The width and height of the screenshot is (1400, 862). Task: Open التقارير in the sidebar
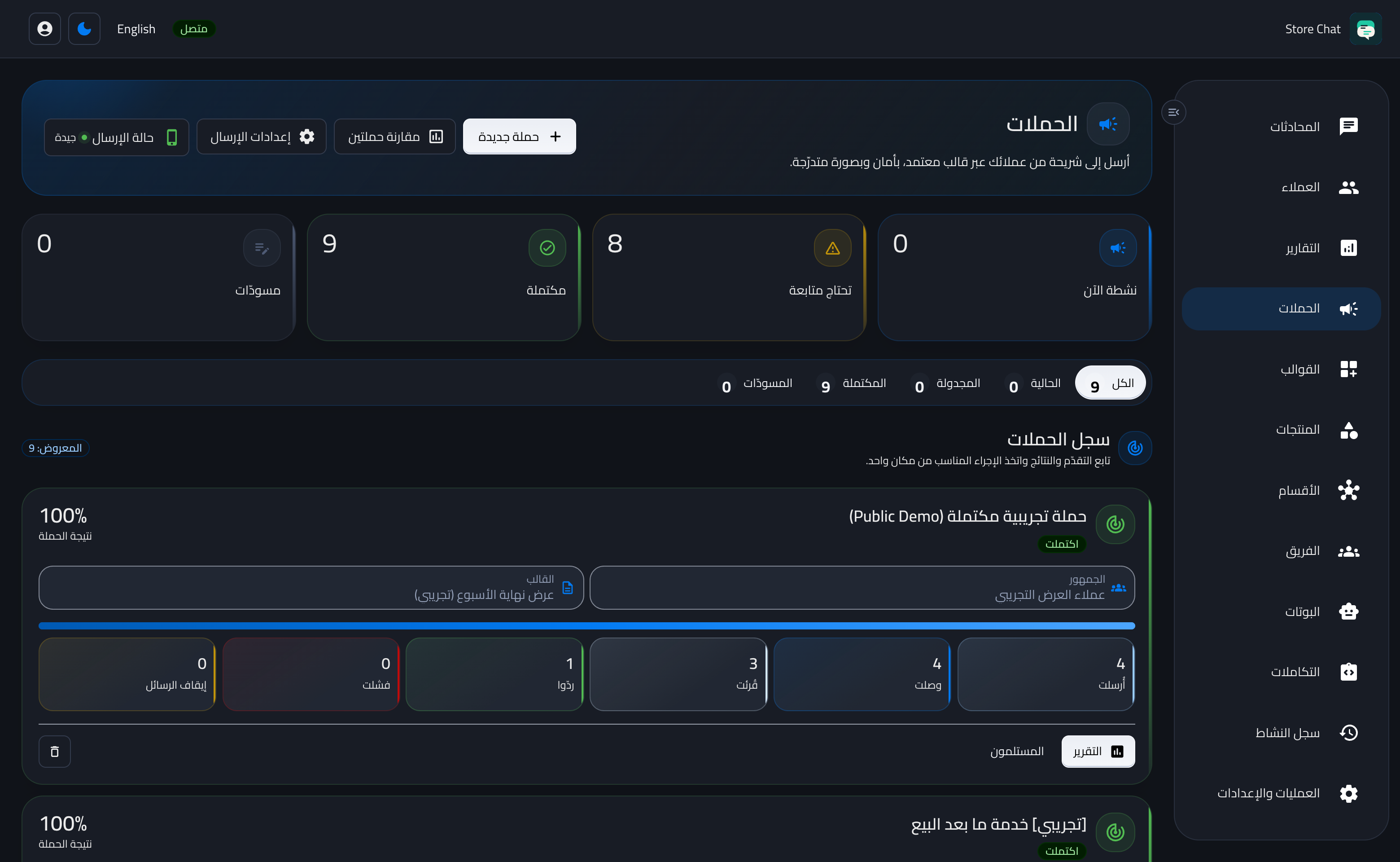pos(1281,248)
